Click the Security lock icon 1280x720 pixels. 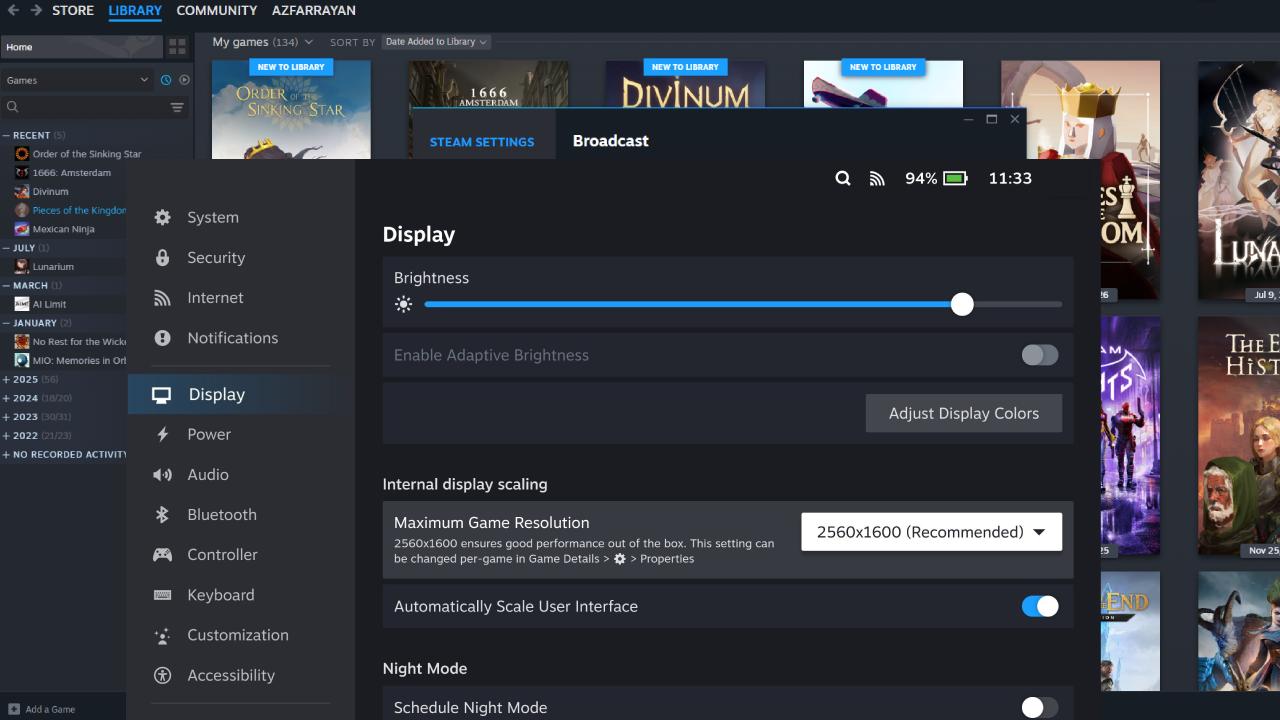click(162, 257)
